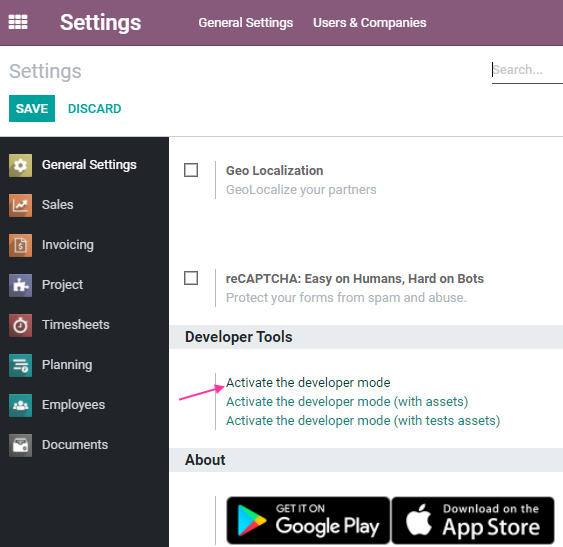Click the General Settings gear icon
Viewport: 563px width, 547px height.
click(x=20, y=165)
